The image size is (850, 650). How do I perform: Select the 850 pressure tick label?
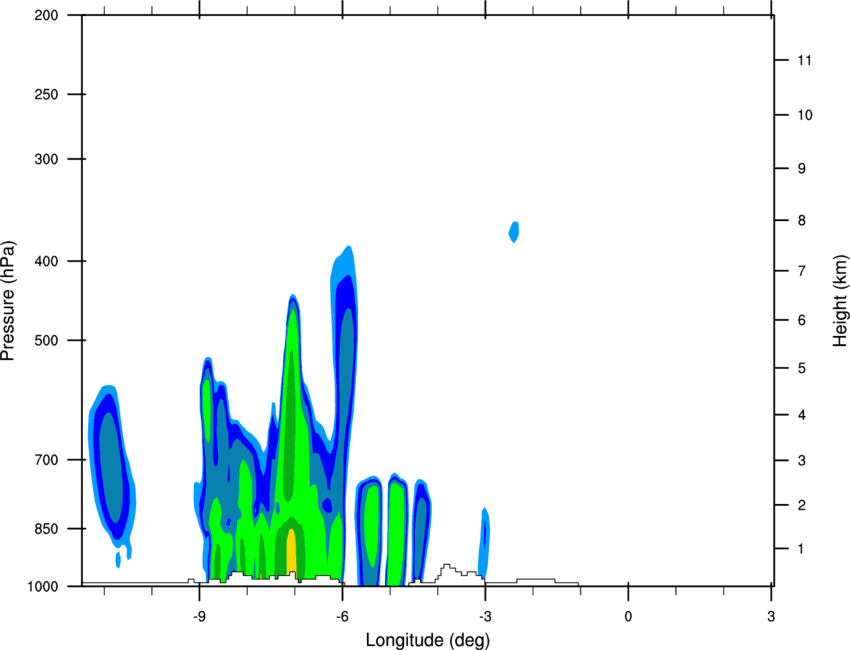click(46, 529)
